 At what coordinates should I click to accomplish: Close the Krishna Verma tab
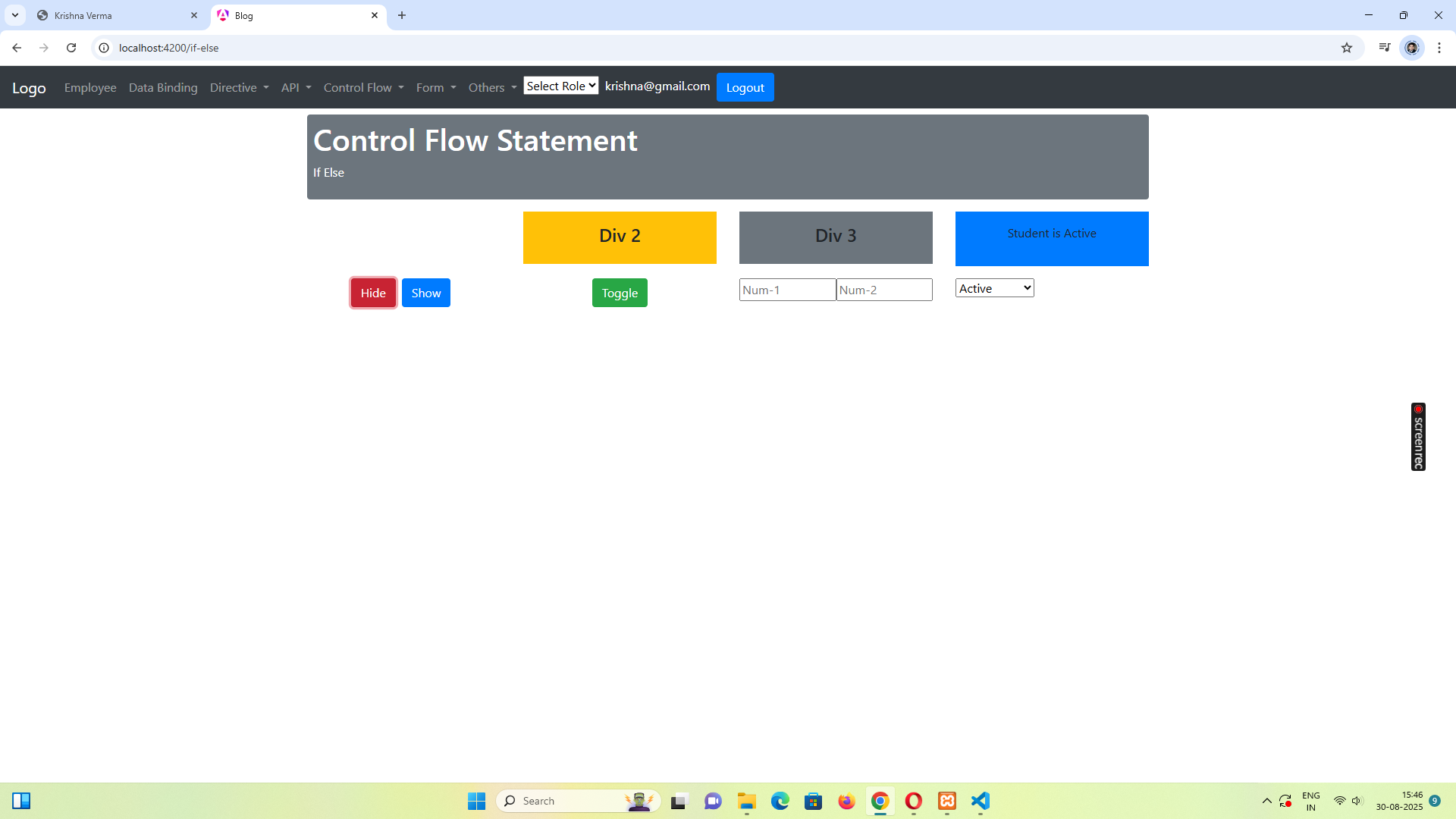[x=194, y=15]
